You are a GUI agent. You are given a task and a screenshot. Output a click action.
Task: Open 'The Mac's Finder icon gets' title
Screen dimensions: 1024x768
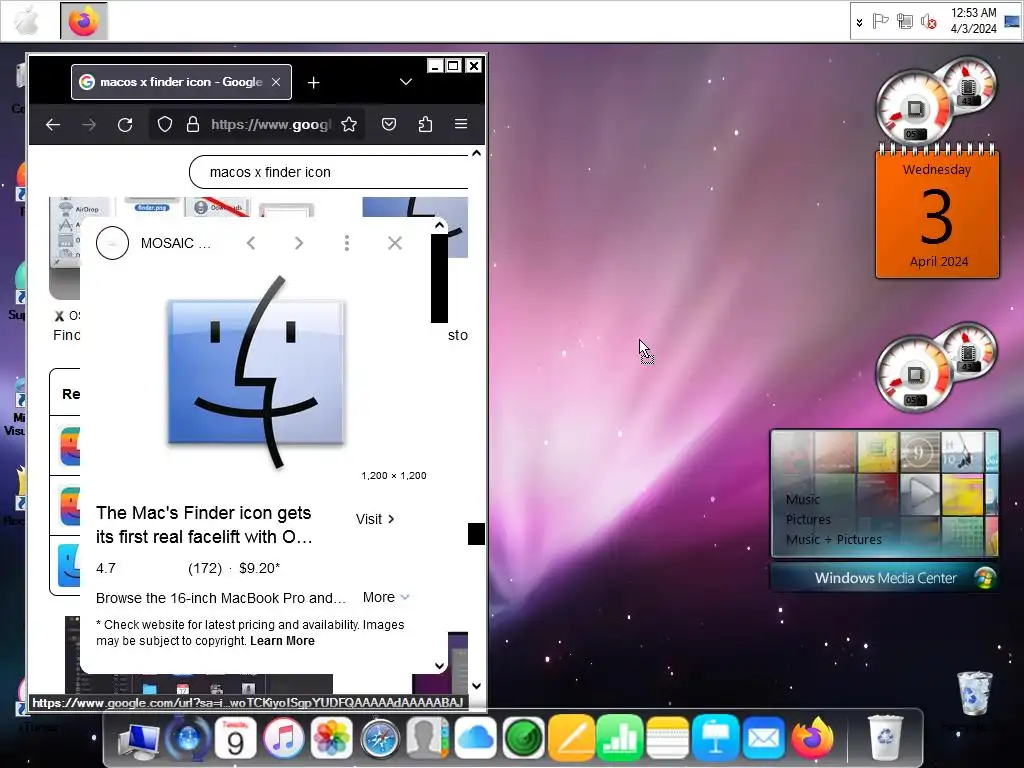[x=204, y=525]
